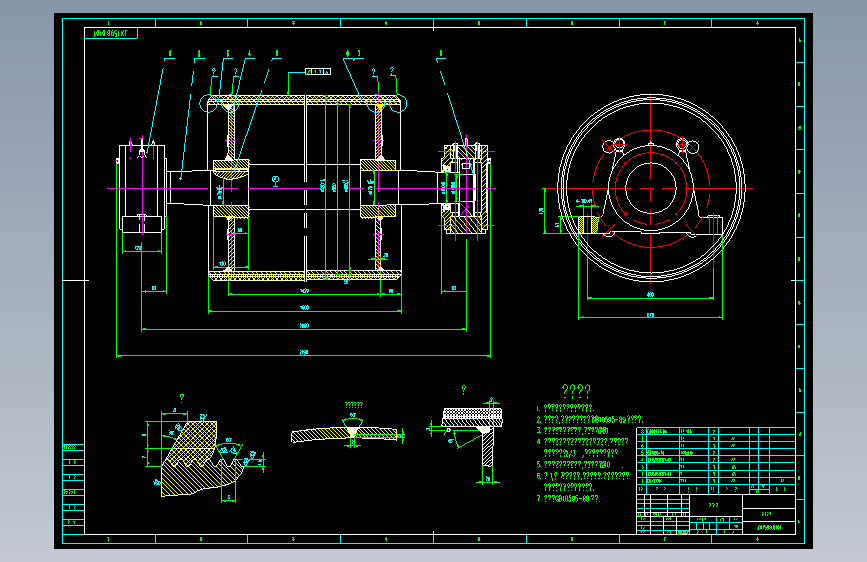Click the title block in the bottom right corner
867x562 pixels.
[x=716, y=514]
